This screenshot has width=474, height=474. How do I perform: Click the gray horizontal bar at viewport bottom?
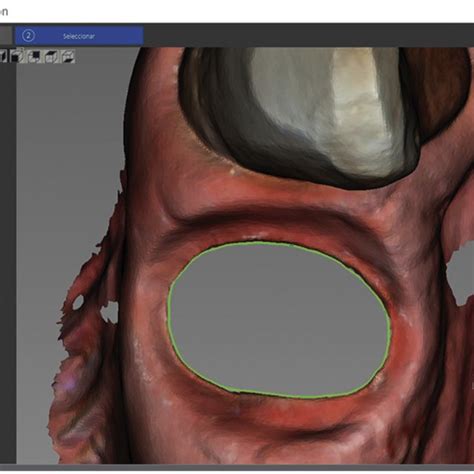click(x=237, y=466)
